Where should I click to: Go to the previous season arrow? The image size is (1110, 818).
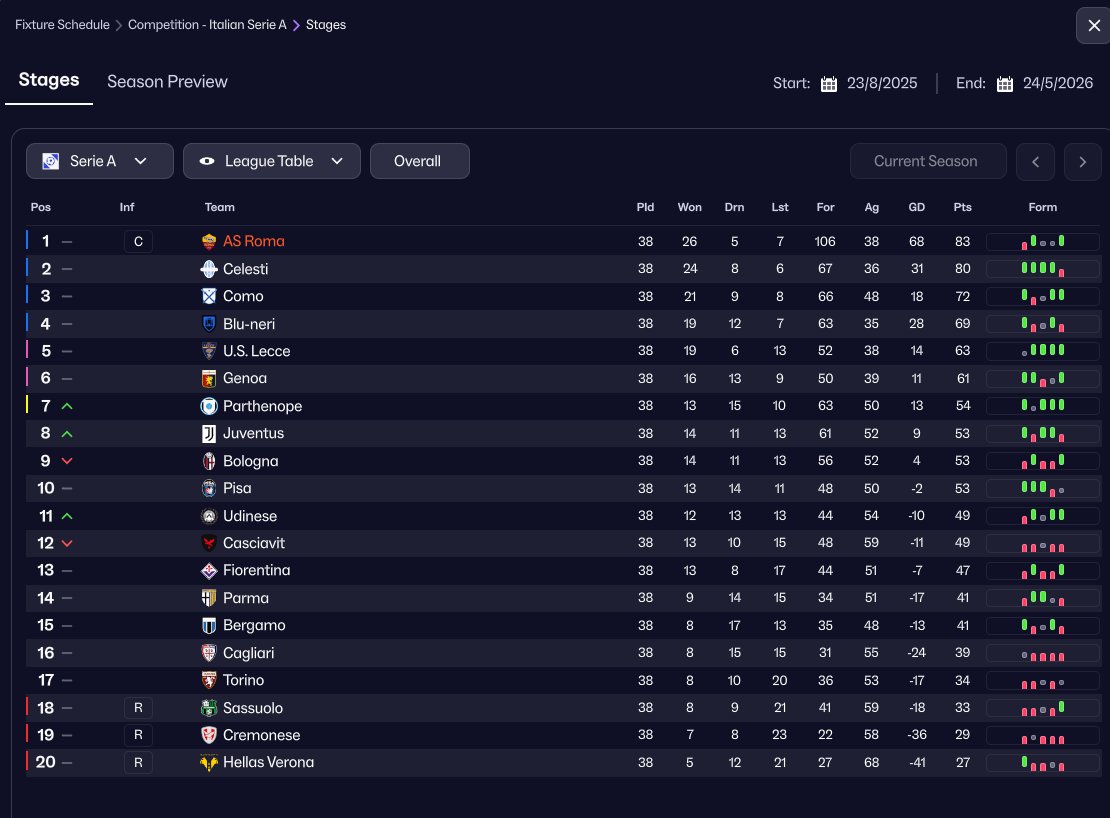(x=1036, y=161)
